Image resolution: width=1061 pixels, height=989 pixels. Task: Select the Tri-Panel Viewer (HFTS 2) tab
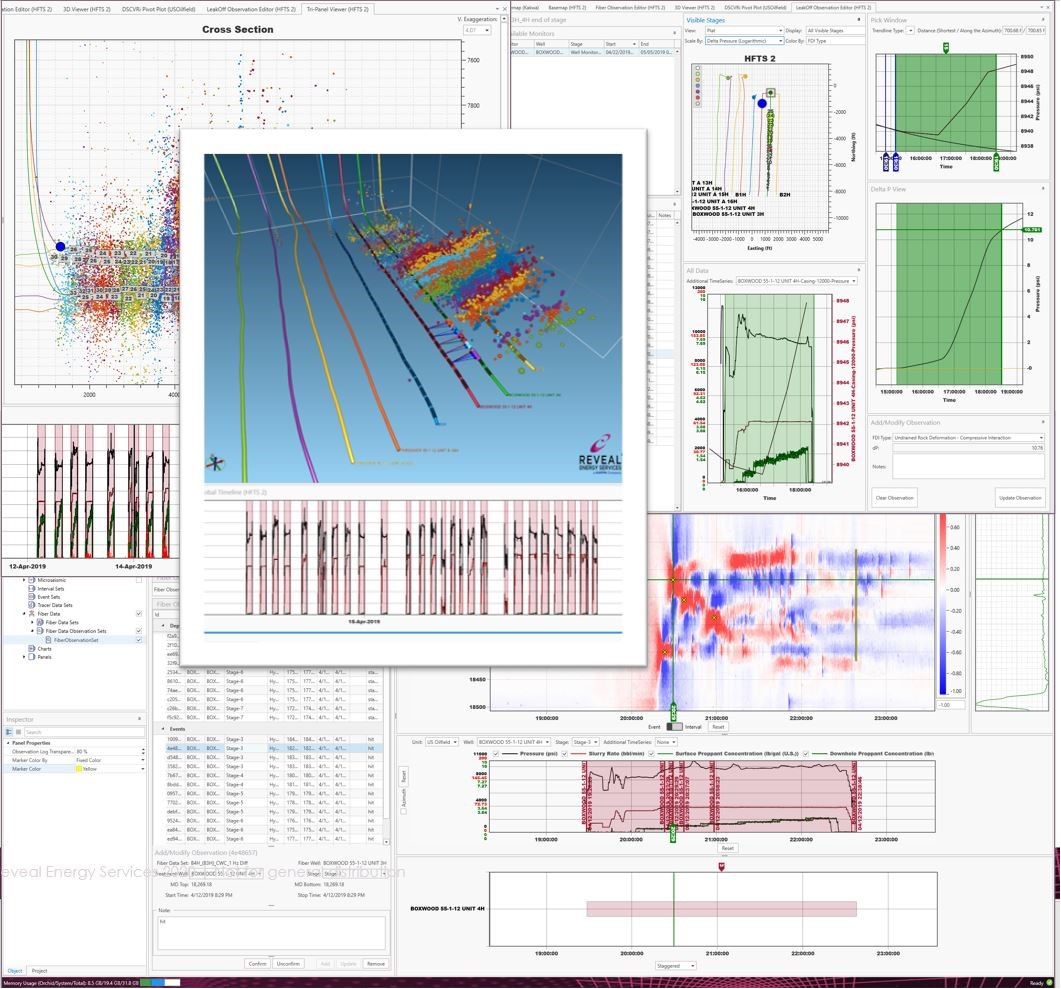[338, 9]
